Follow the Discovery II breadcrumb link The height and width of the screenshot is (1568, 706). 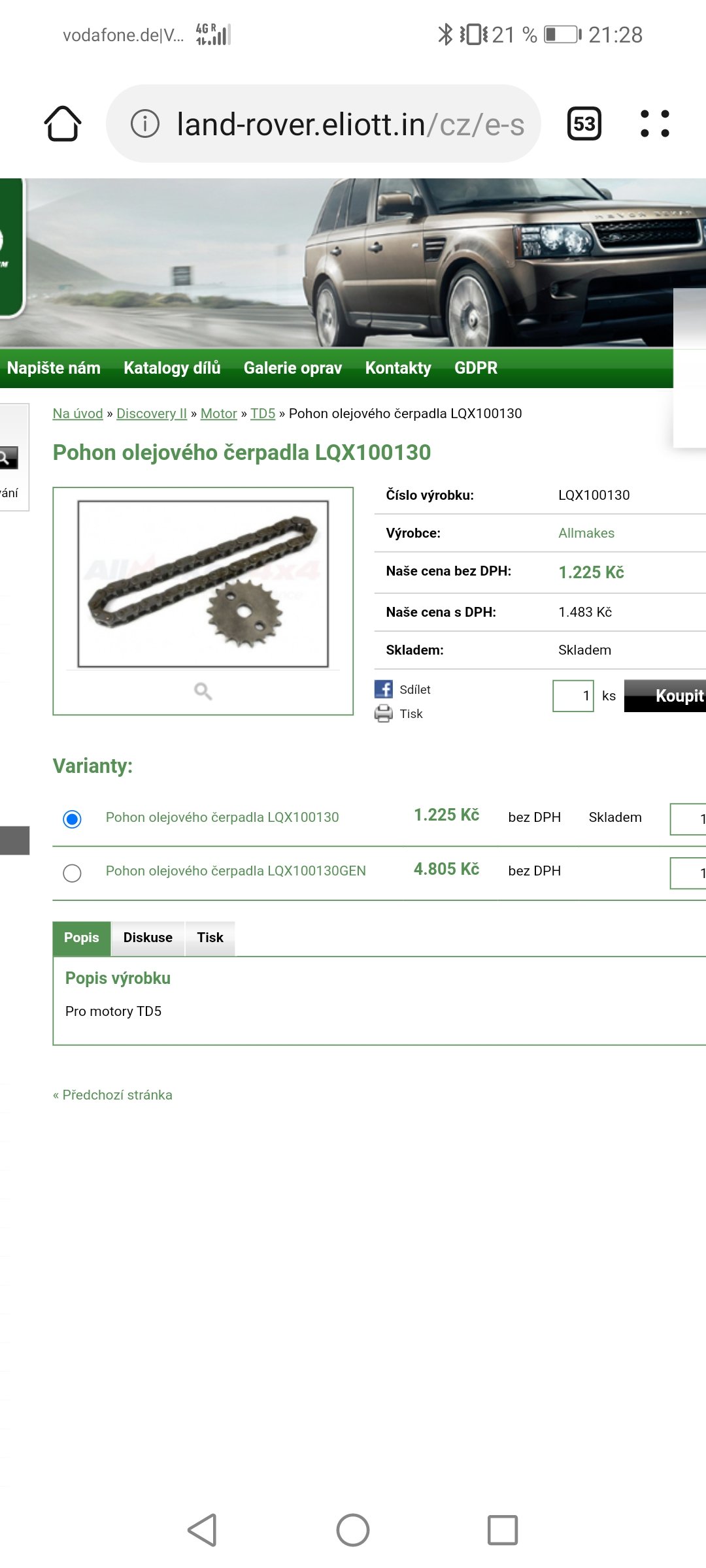(x=152, y=414)
